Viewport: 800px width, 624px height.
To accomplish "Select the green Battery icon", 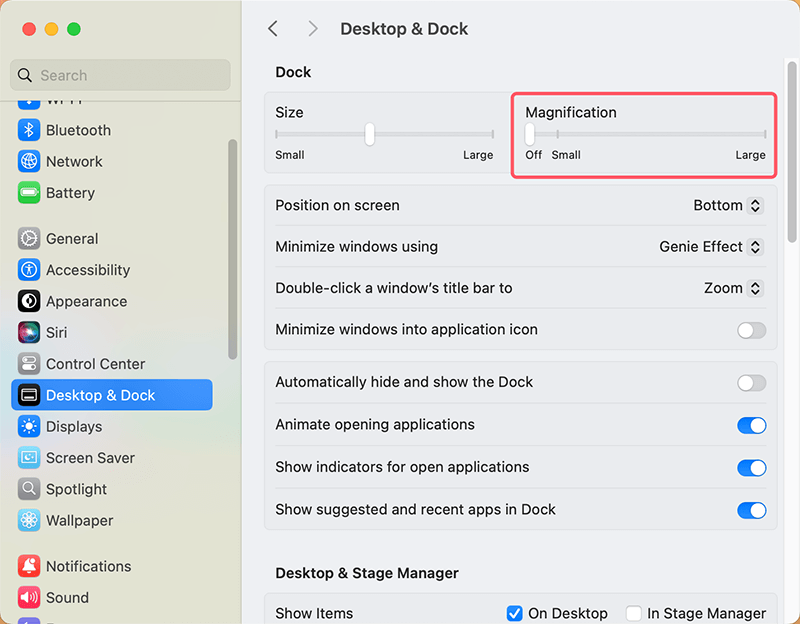I will 29,193.
